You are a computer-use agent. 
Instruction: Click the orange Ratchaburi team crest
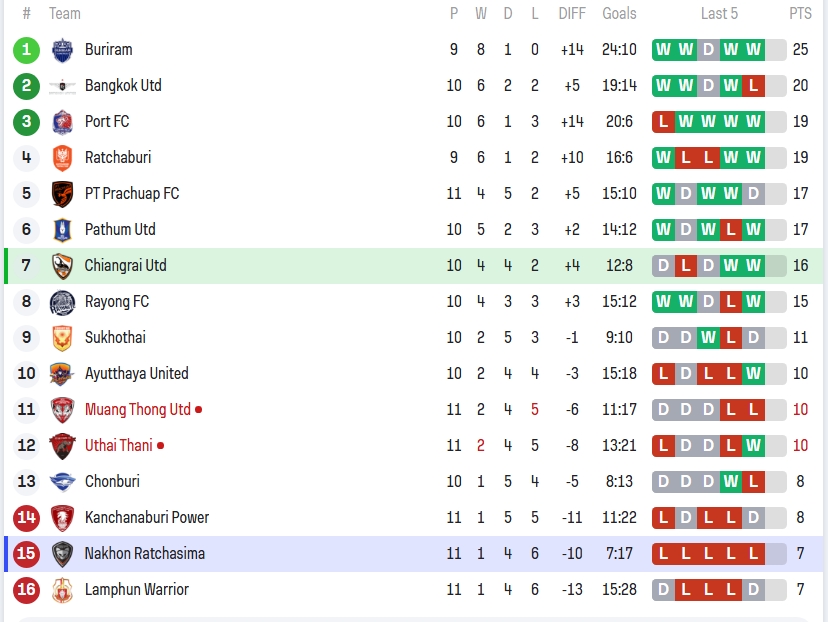[62, 158]
